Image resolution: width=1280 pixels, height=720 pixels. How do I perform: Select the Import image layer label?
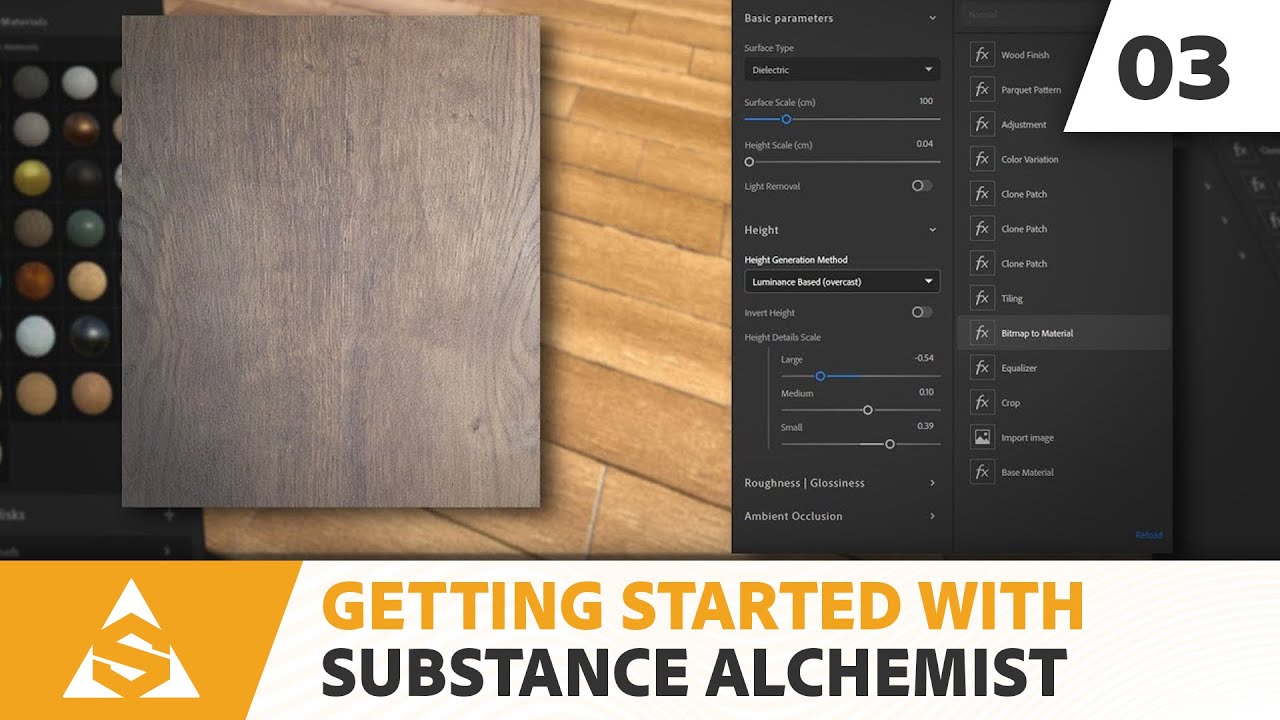click(1027, 438)
